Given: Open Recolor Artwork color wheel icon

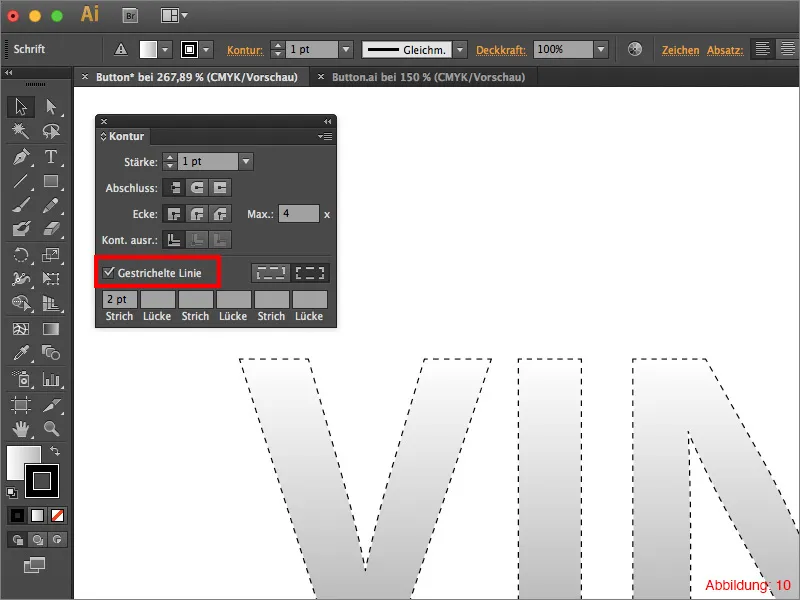Looking at the screenshot, I should click(635, 49).
